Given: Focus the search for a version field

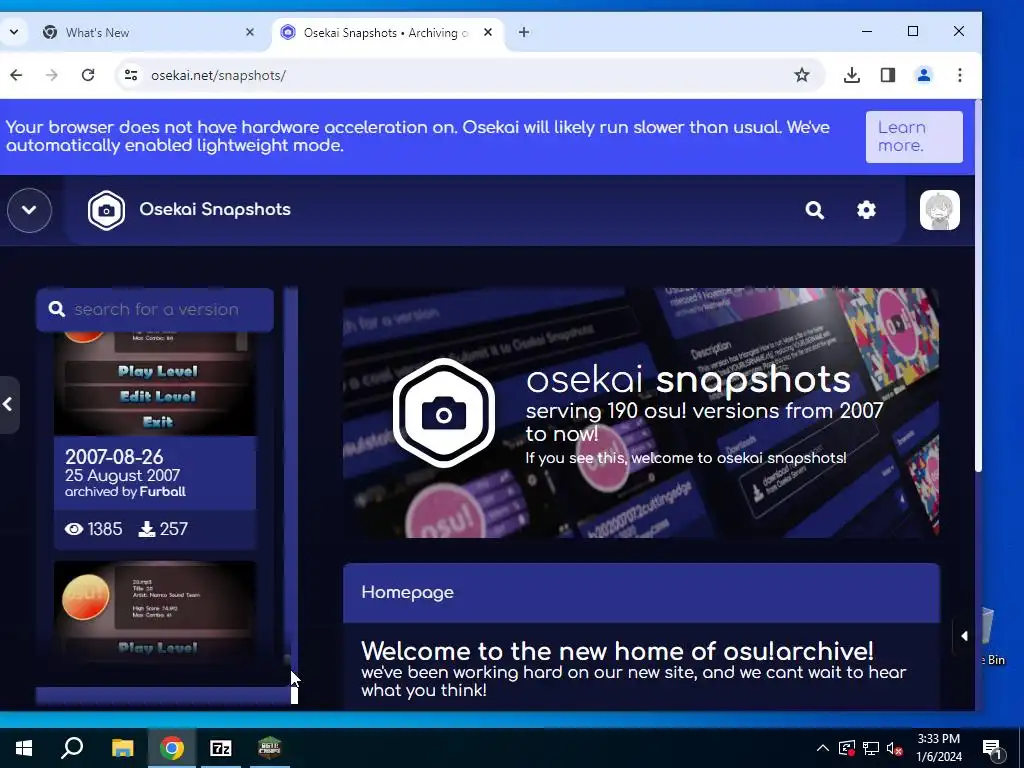Looking at the screenshot, I should pos(155,310).
